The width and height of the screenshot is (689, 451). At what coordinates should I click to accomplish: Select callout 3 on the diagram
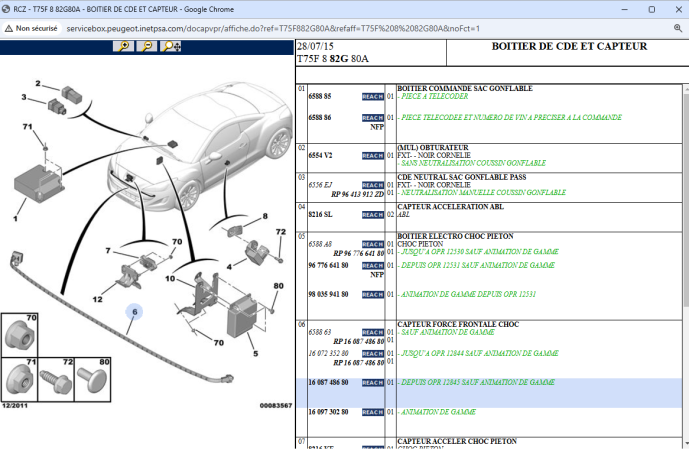pyautogui.click(x=24, y=97)
